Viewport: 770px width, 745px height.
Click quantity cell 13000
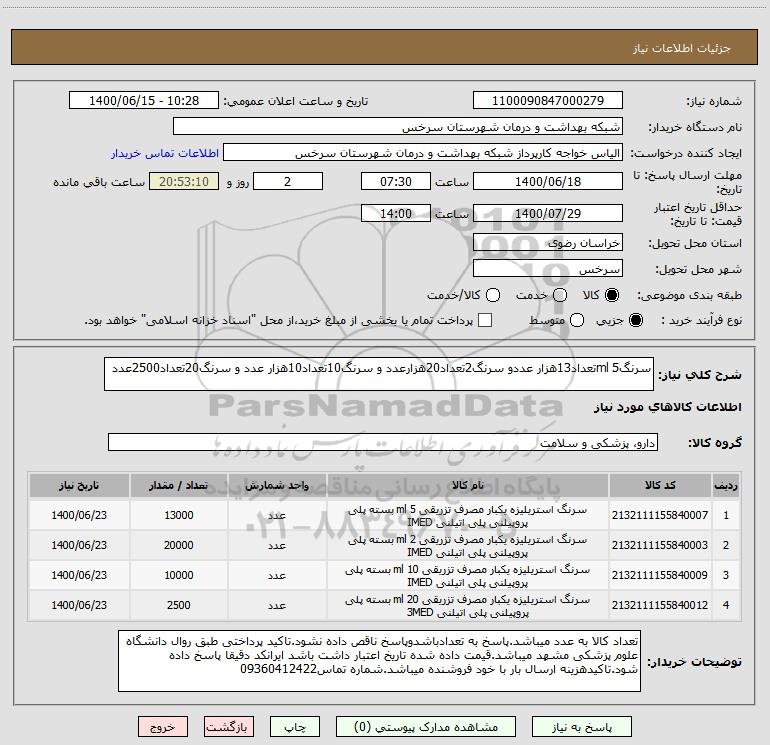(179, 515)
